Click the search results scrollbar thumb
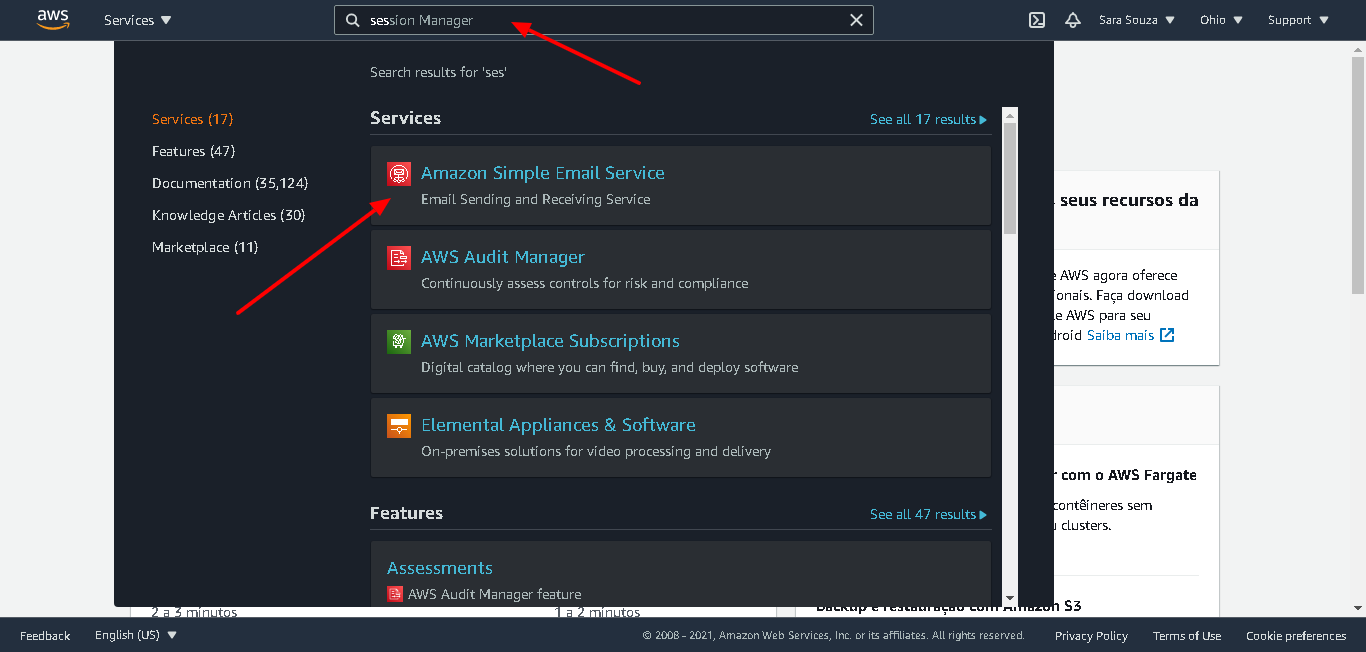1366x652 pixels. [1010, 178]
